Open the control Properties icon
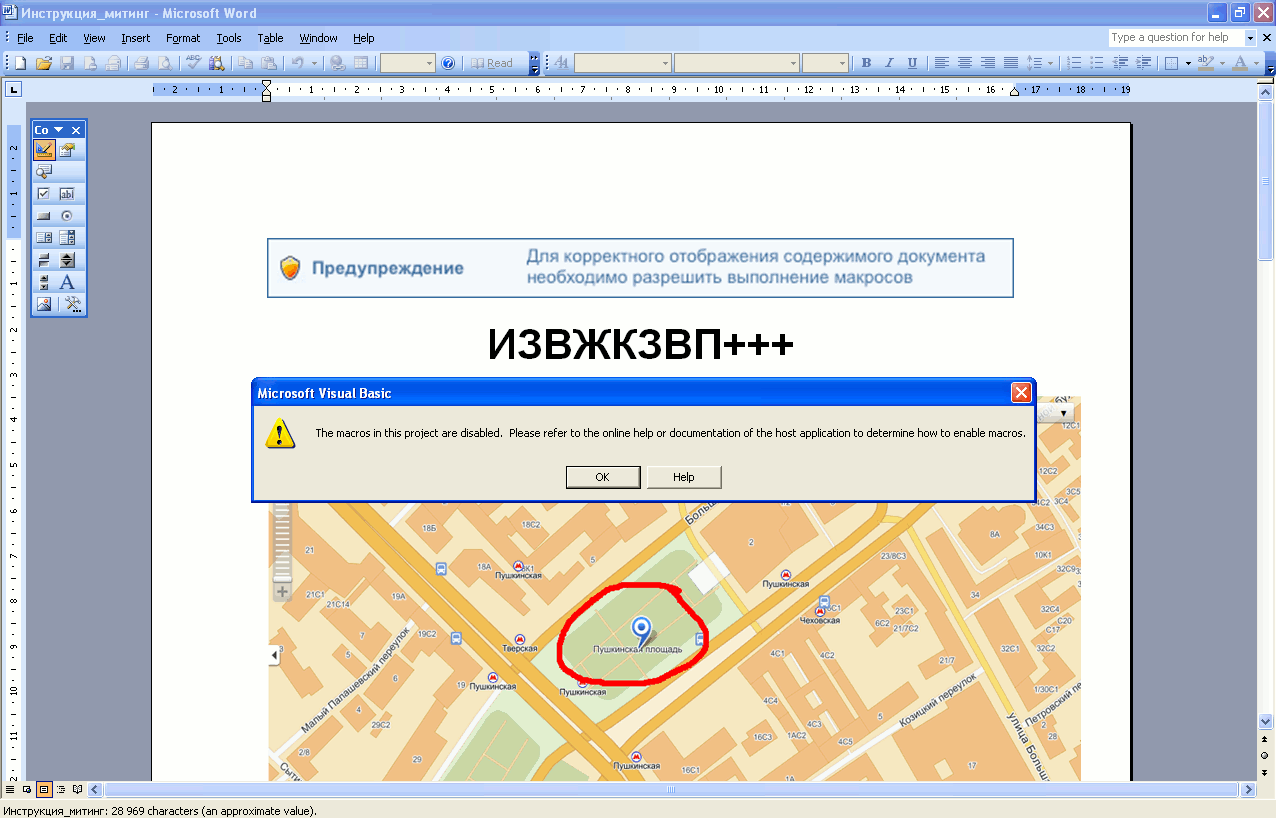The width and height of the screenshot is (1276, 818). click(68, 150)
